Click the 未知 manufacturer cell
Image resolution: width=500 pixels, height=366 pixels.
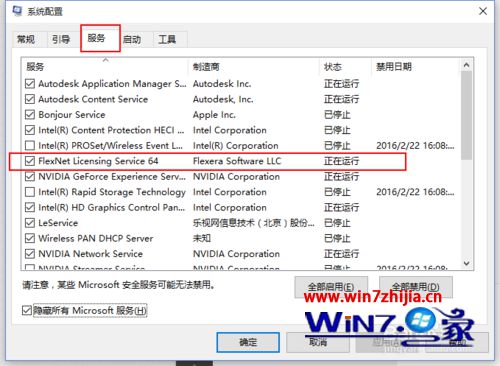(x=202, y=238)
